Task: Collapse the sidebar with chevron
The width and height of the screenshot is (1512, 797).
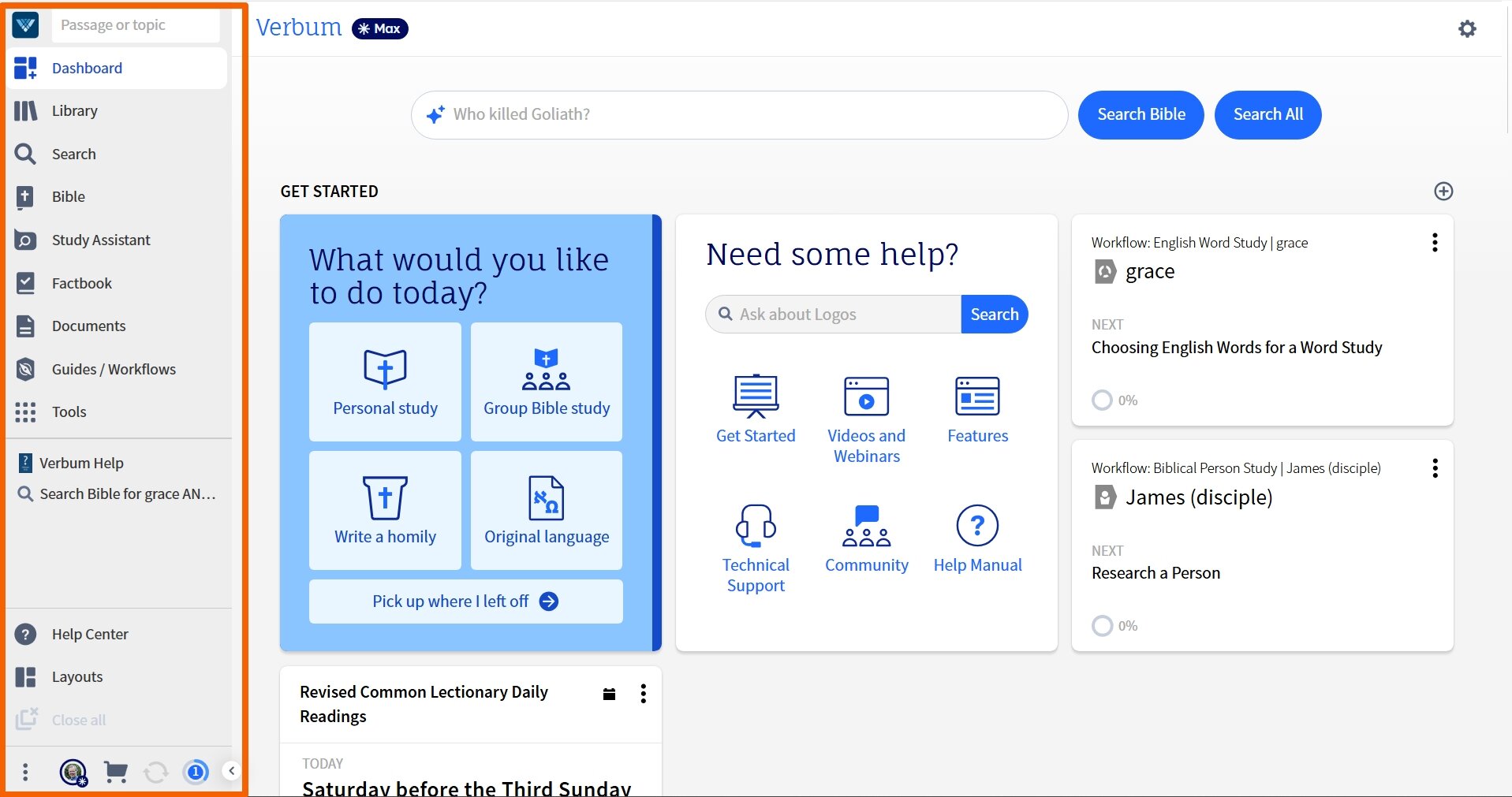Action: pos(231,771)
